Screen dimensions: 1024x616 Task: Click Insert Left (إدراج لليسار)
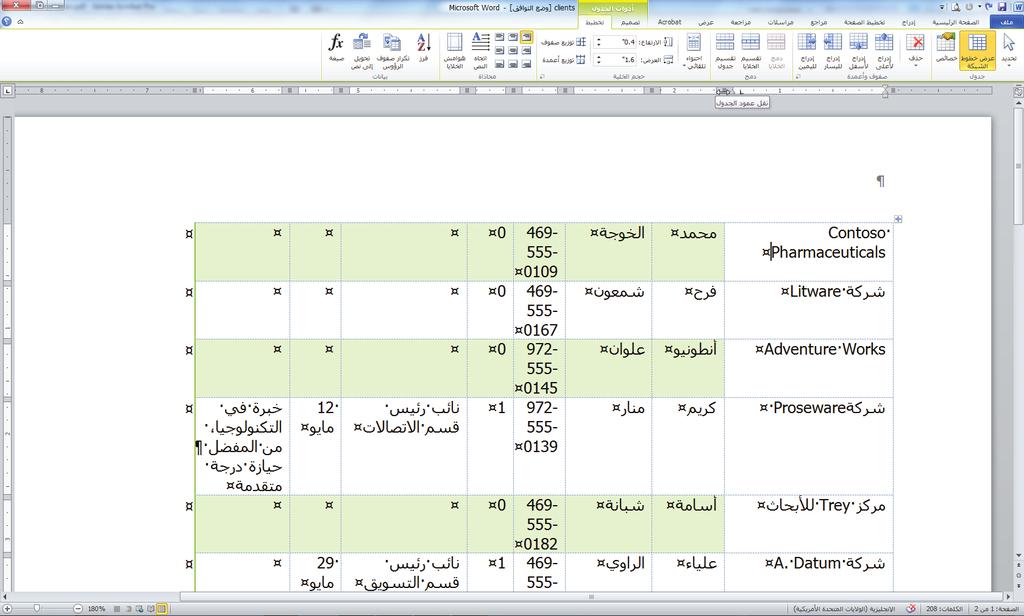(833, 51)
